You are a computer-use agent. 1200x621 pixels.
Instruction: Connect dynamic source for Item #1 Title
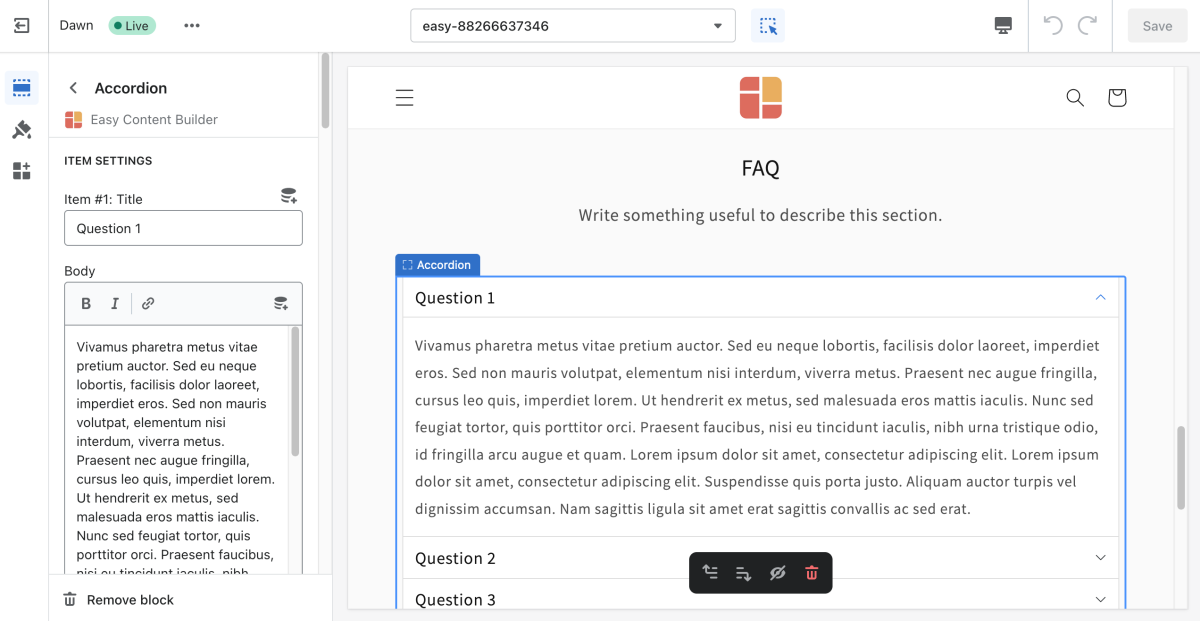(288, 196)
